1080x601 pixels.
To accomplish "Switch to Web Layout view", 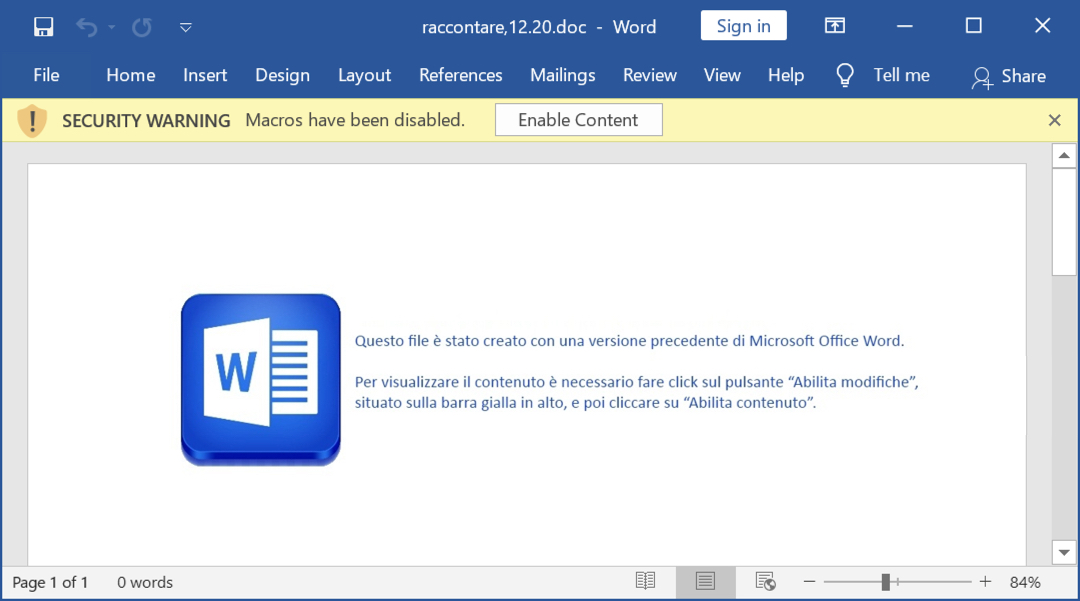I will 765,582.
